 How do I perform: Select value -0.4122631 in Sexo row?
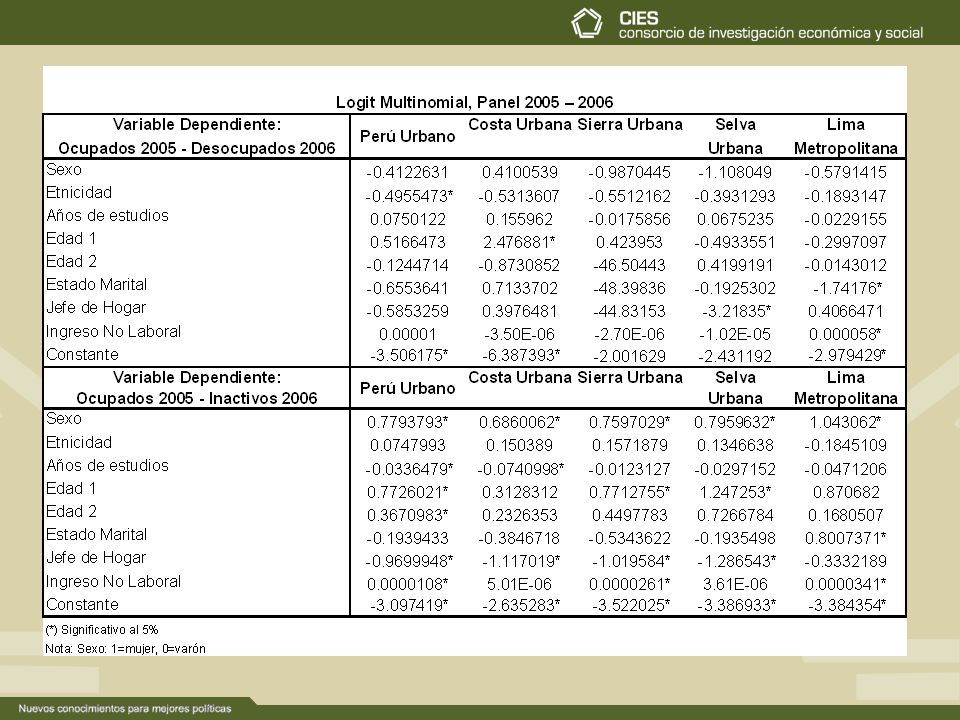click(407, 173)
